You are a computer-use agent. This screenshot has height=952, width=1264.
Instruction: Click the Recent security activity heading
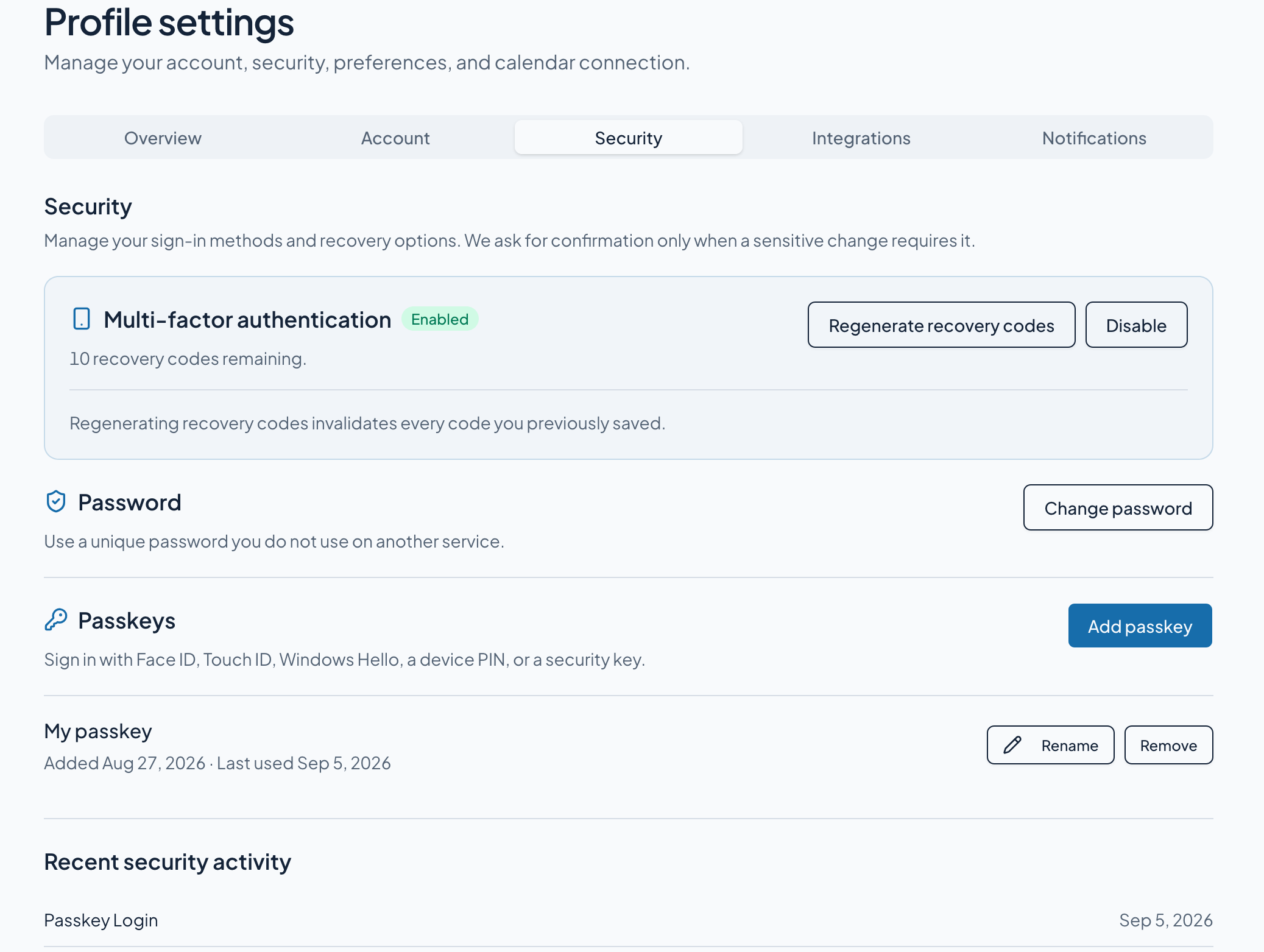[x=168, y=862]
